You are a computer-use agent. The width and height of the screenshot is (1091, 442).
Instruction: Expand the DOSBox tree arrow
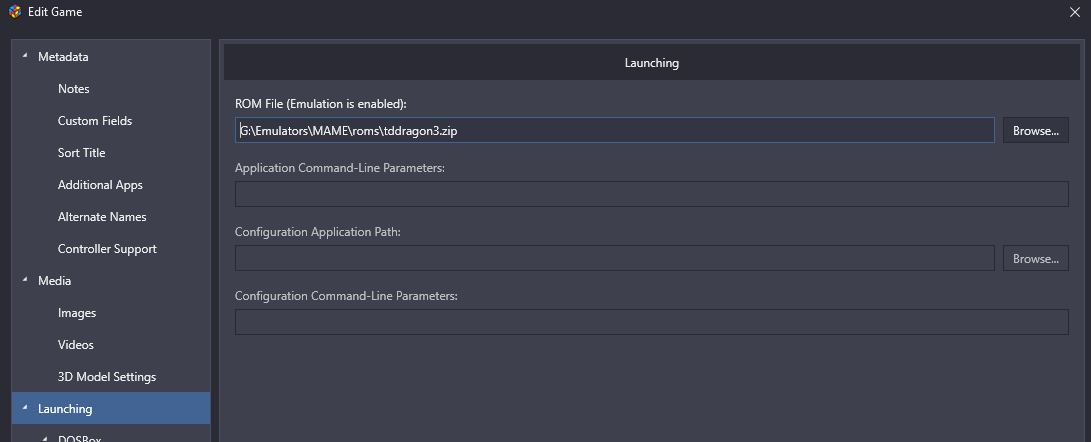[46, 439]
